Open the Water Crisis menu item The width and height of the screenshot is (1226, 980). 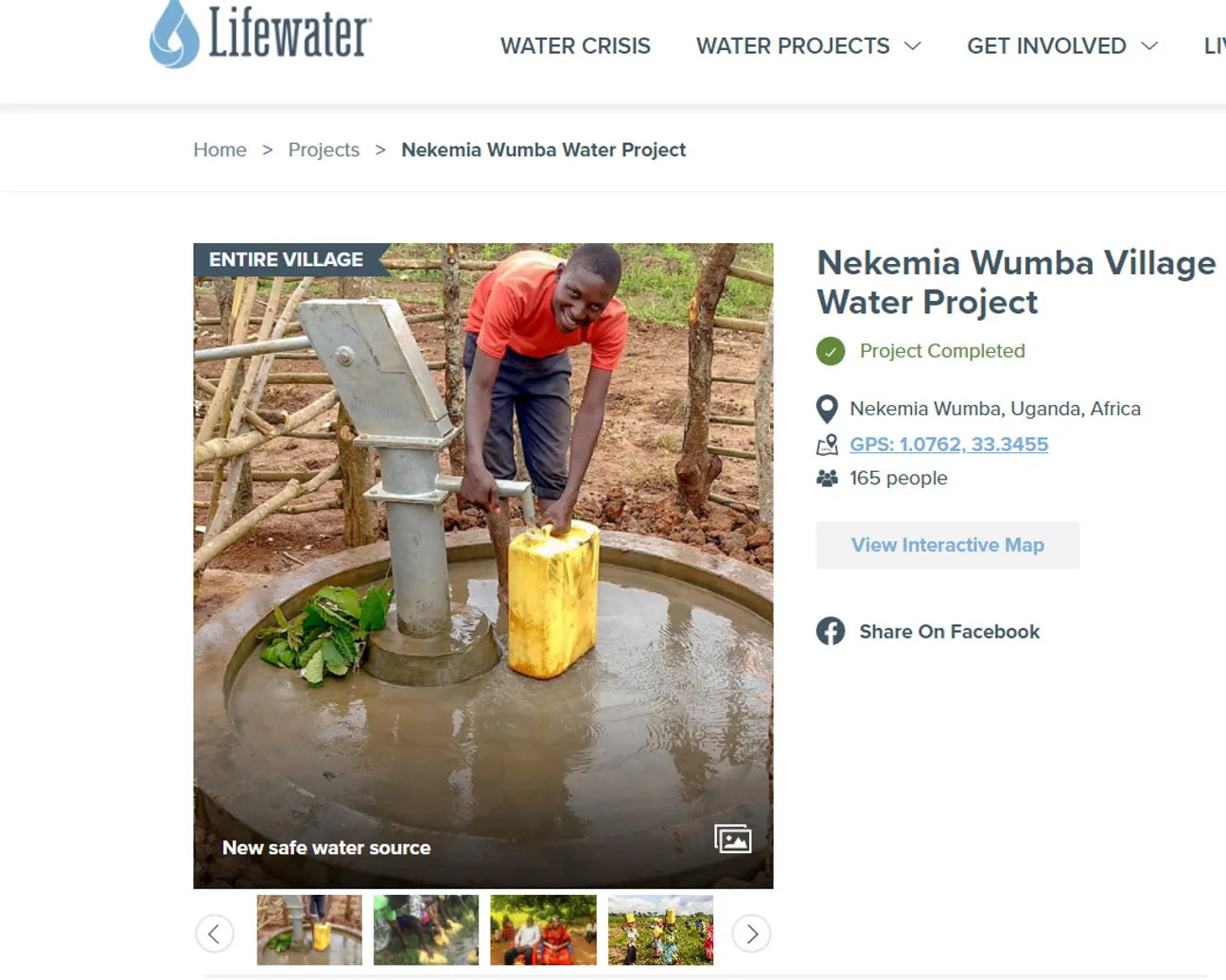[575, 45]
